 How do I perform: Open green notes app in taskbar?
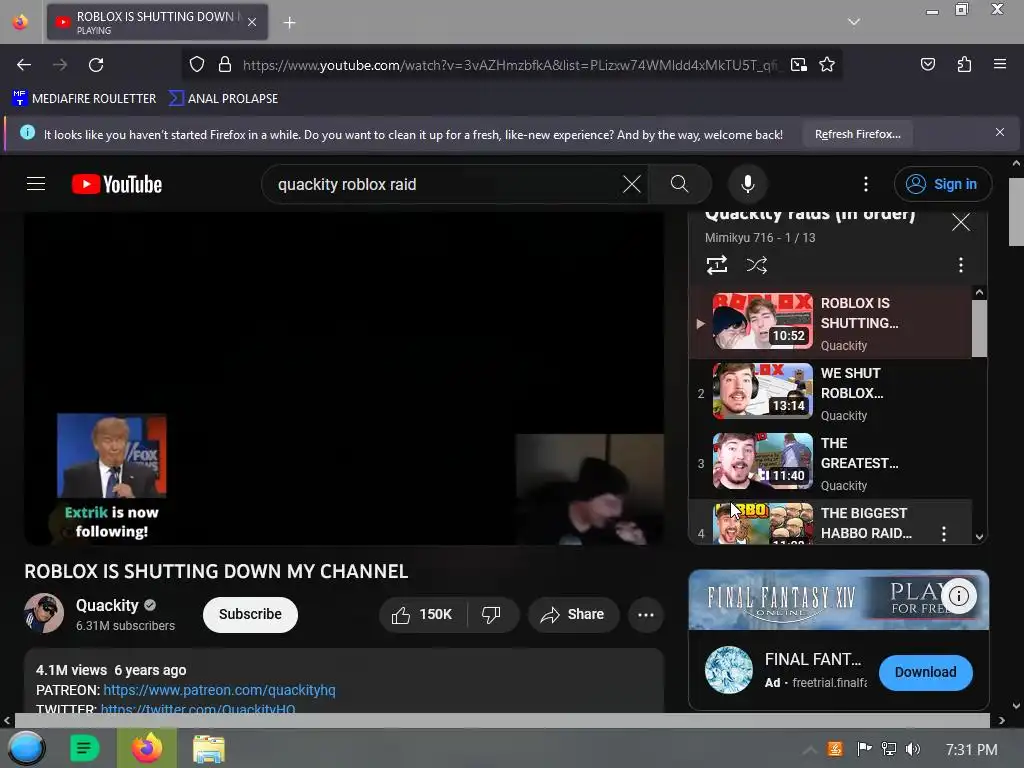click(84, 748)
